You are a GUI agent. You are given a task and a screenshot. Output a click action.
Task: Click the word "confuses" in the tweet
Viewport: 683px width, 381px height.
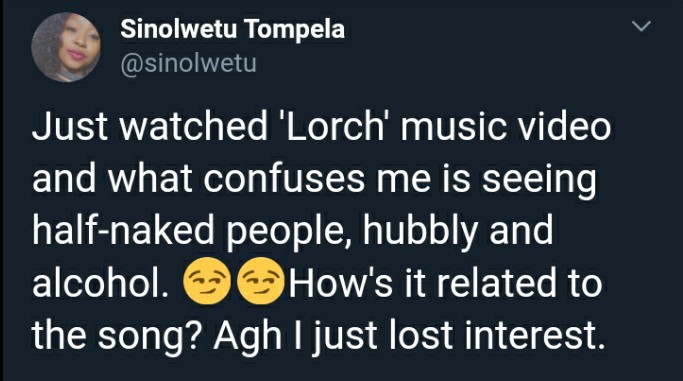[x=284, y=179]
